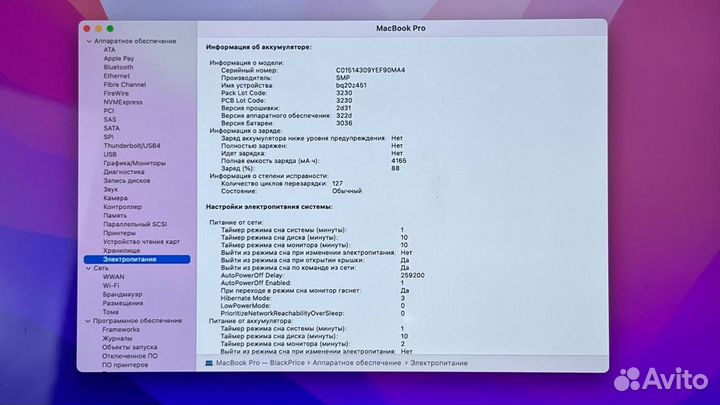Open Frameworks under Программное обеспечение
This screenshot has width=720, height=405.
coord(121,330)
